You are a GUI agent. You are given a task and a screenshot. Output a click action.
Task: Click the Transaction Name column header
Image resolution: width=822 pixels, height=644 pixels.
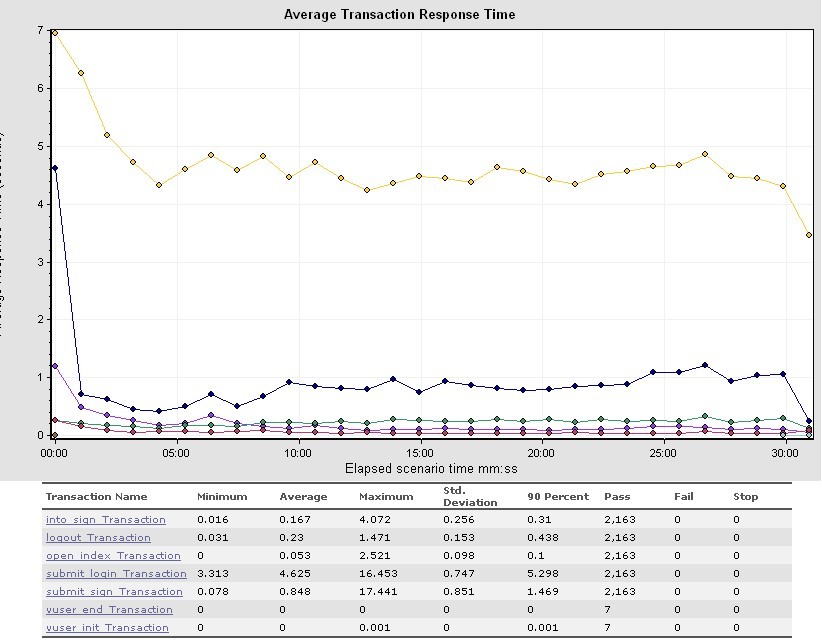(x=96, y=497)
